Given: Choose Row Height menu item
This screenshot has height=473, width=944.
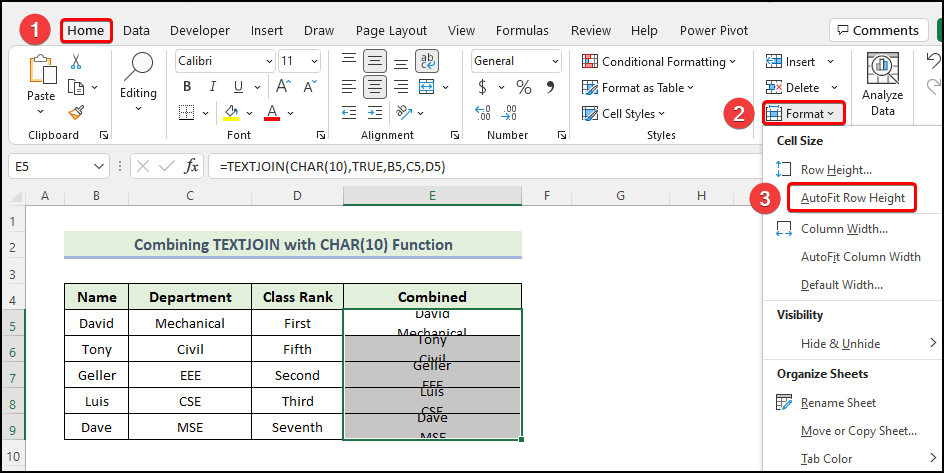Looking at the screenshot, I should [836, 170].
